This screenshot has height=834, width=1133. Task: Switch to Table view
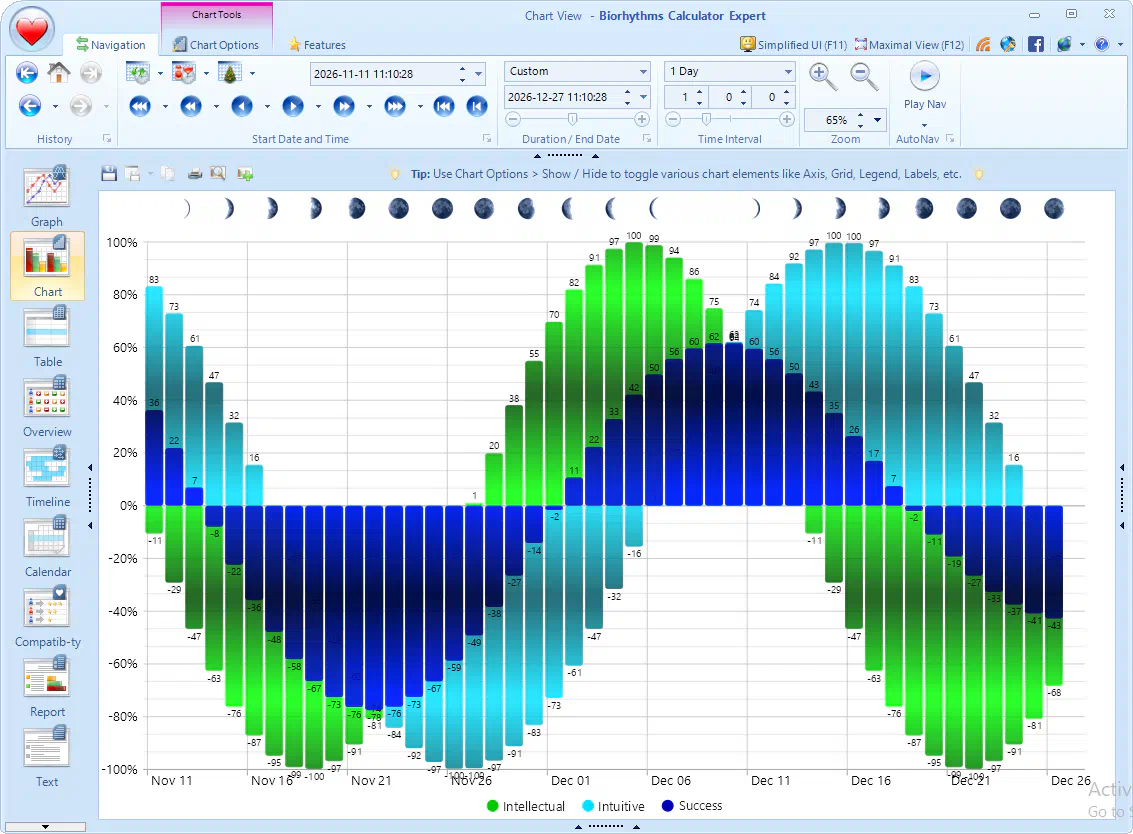point(47,338)
